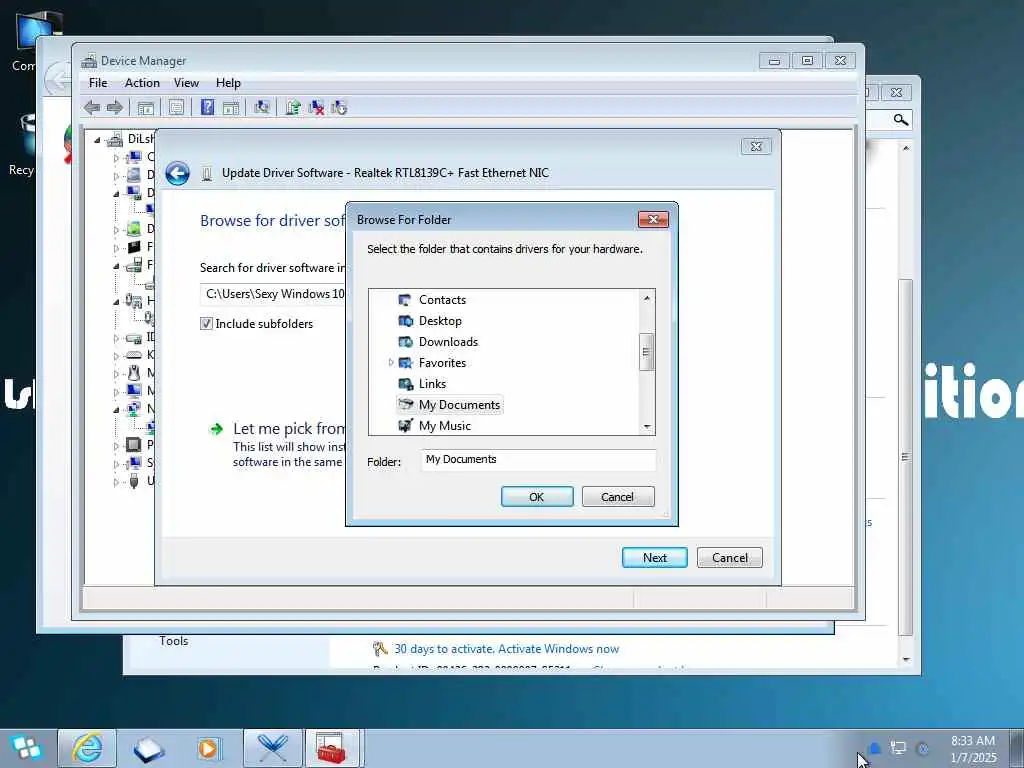Image resolution: width=1024 pixels, height=768 pixels.
Task: Click Next in Update Driver Software
Action: point(654,558)
